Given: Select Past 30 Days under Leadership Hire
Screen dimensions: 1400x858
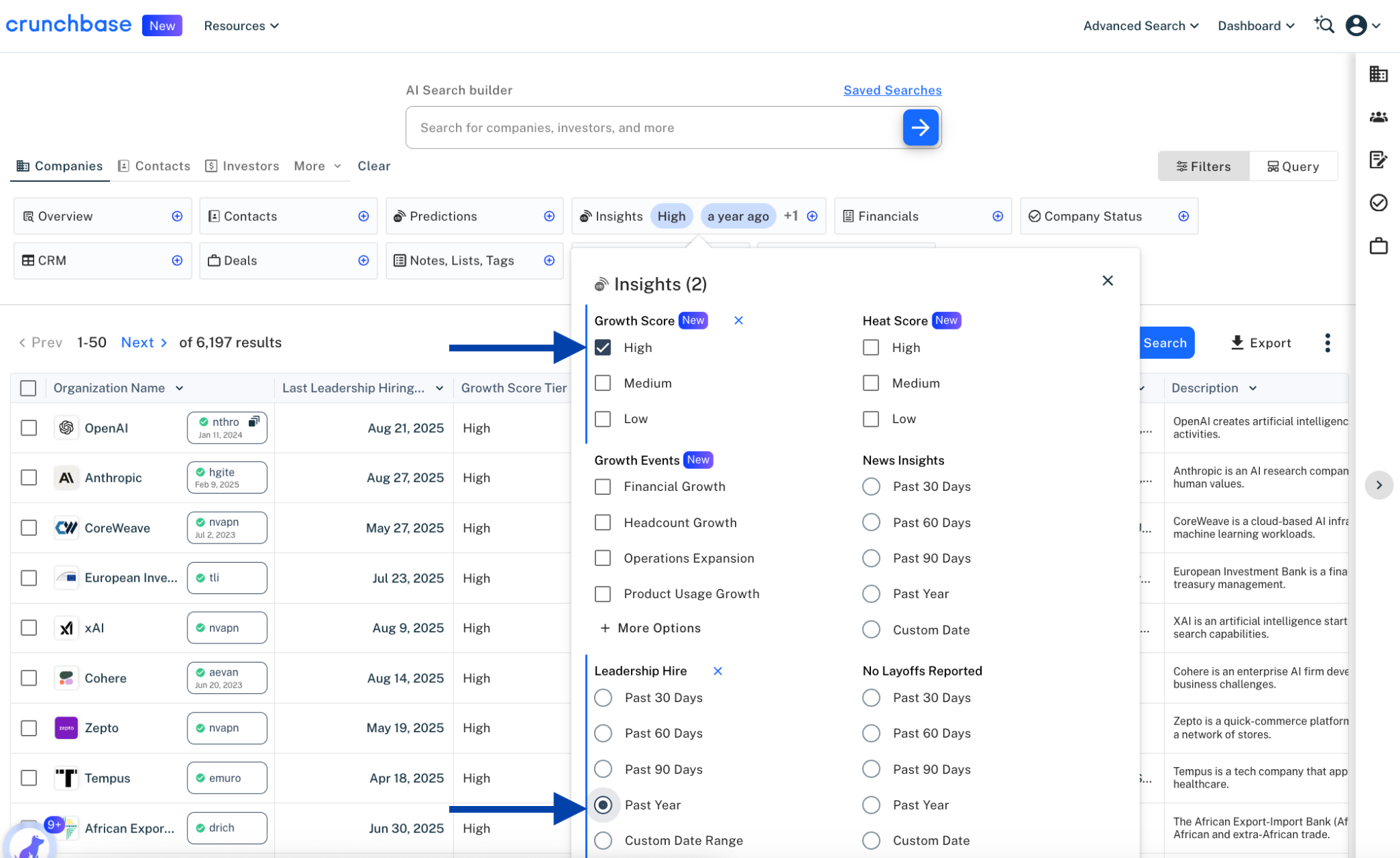Looking at the screenshot, I should coord(603,697).
